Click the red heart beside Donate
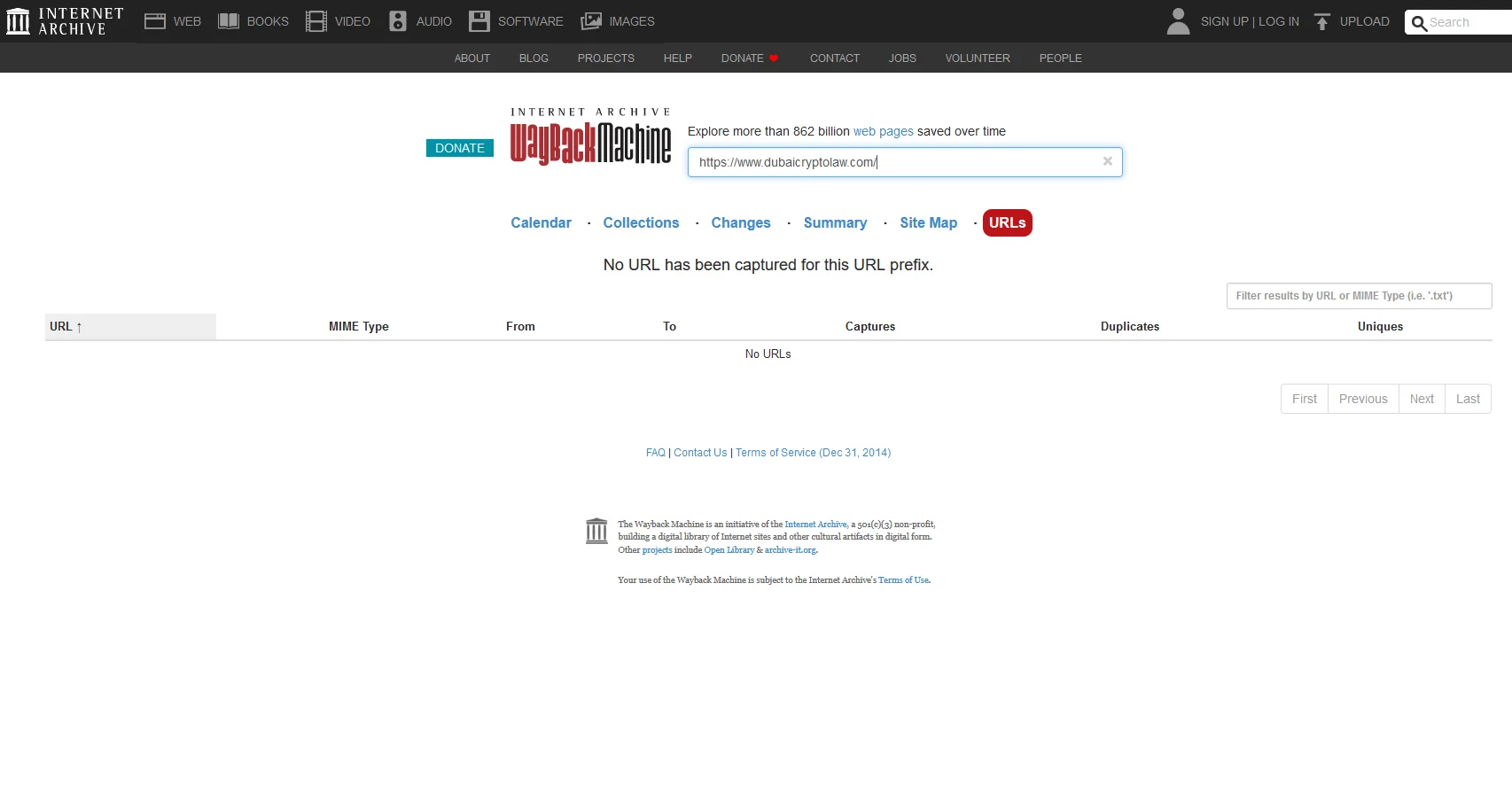The height and width of the screenshot is (801, 1512). 774,58
